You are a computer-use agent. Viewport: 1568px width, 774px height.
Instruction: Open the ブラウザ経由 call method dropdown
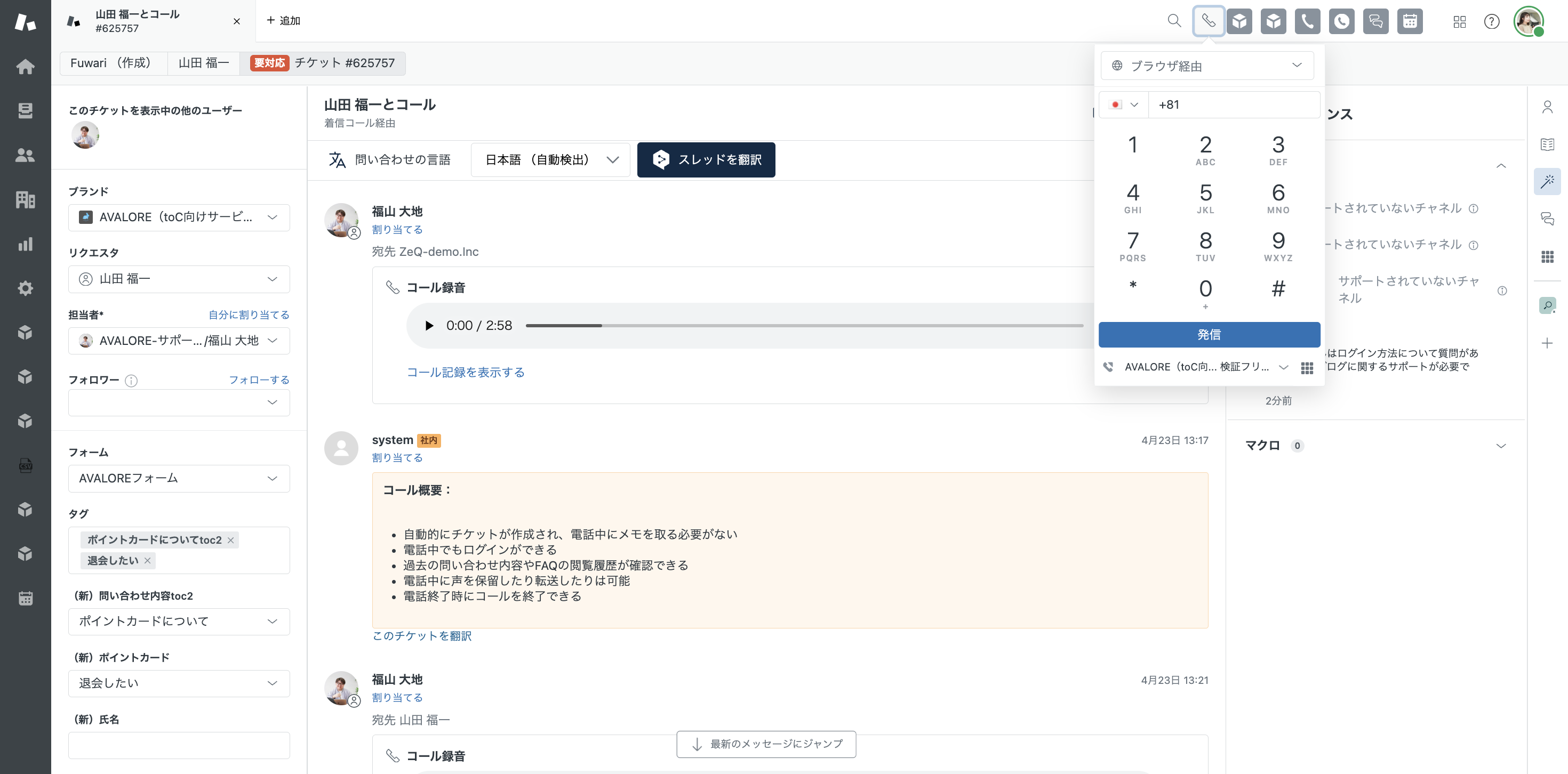[1207, 66]
